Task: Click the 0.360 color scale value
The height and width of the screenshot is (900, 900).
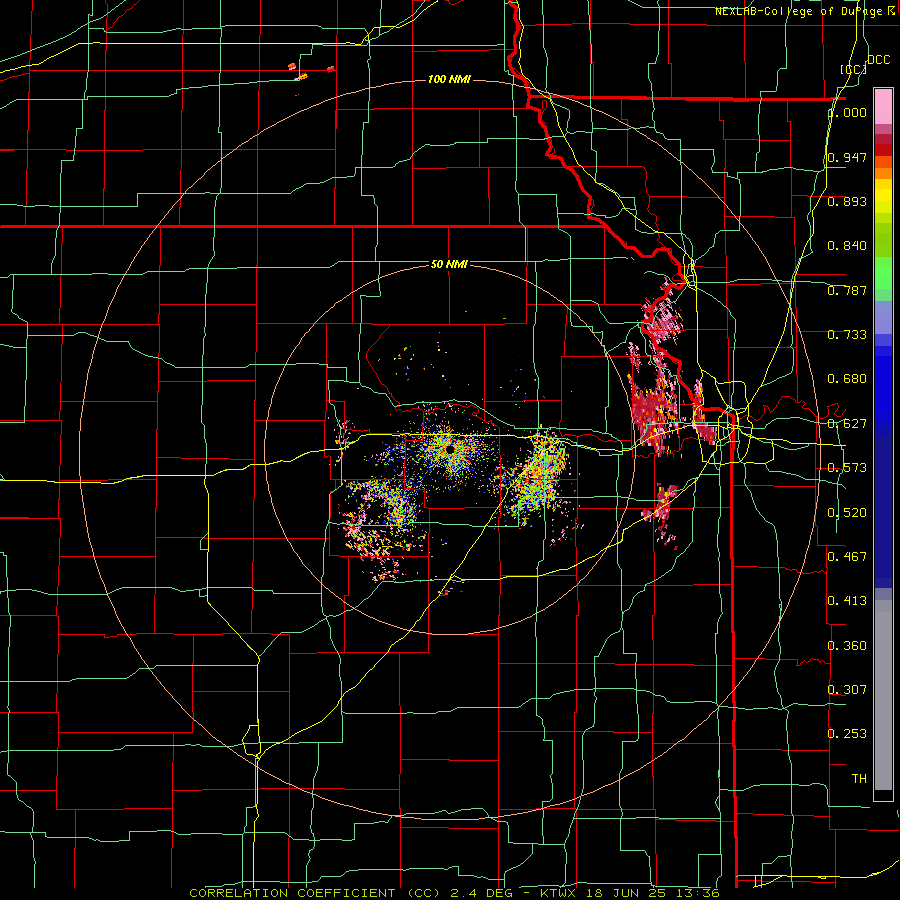Action: click(x=847, y=645)
